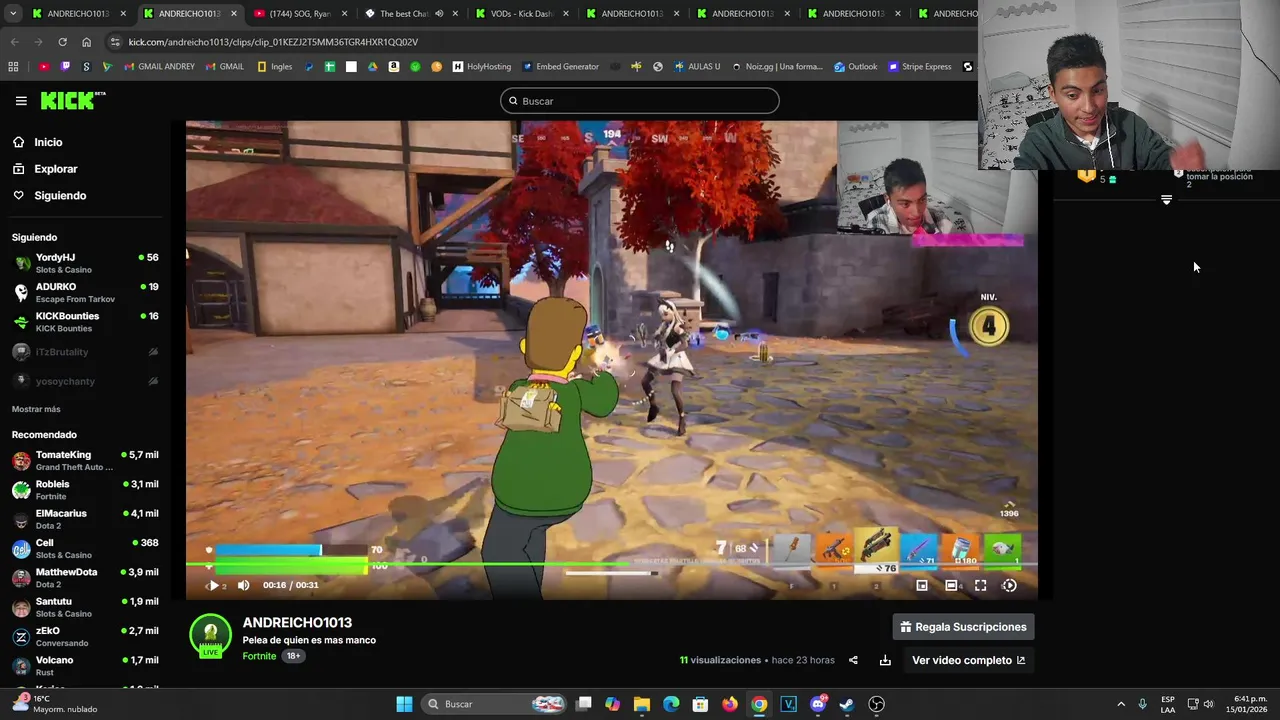Open OBS Studio from the taskbar

[877, 704]
